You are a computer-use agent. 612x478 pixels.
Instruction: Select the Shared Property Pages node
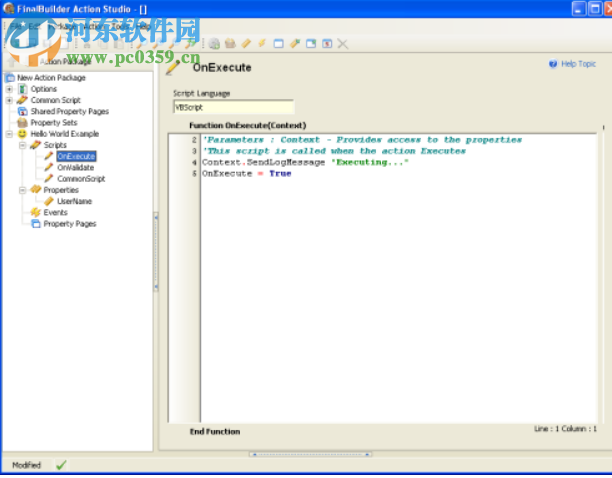point(70,112)
